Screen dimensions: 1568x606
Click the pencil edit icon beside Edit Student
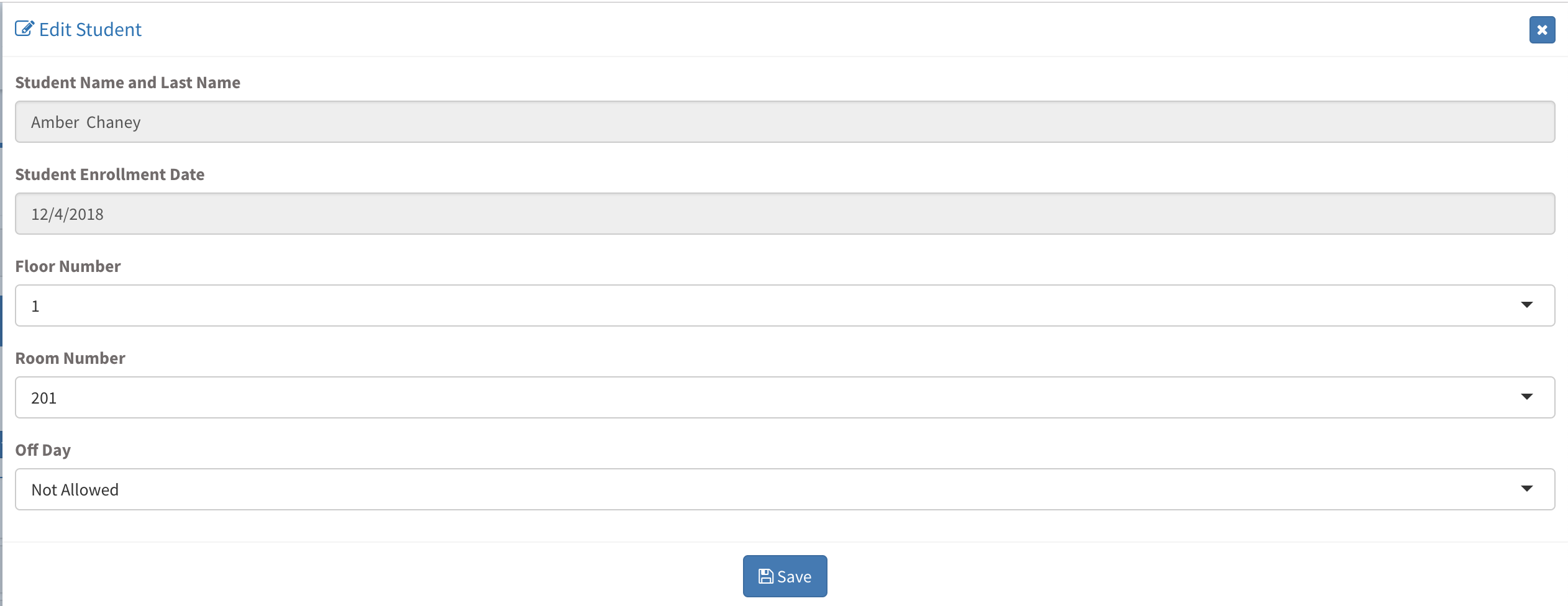click(x=24, y=29)
